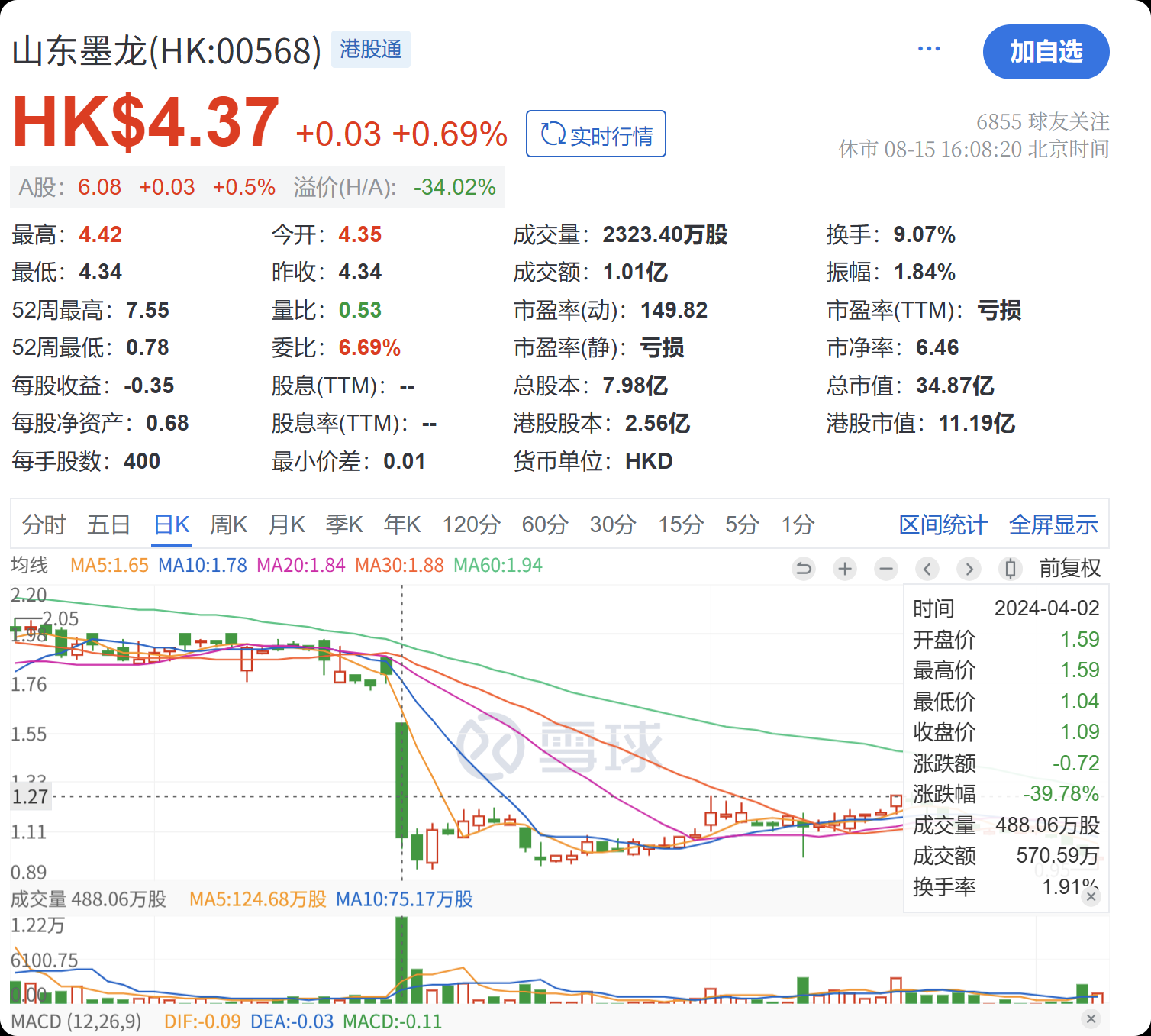
Task: Click the 港股通 tag
Action: coord(371,49)
